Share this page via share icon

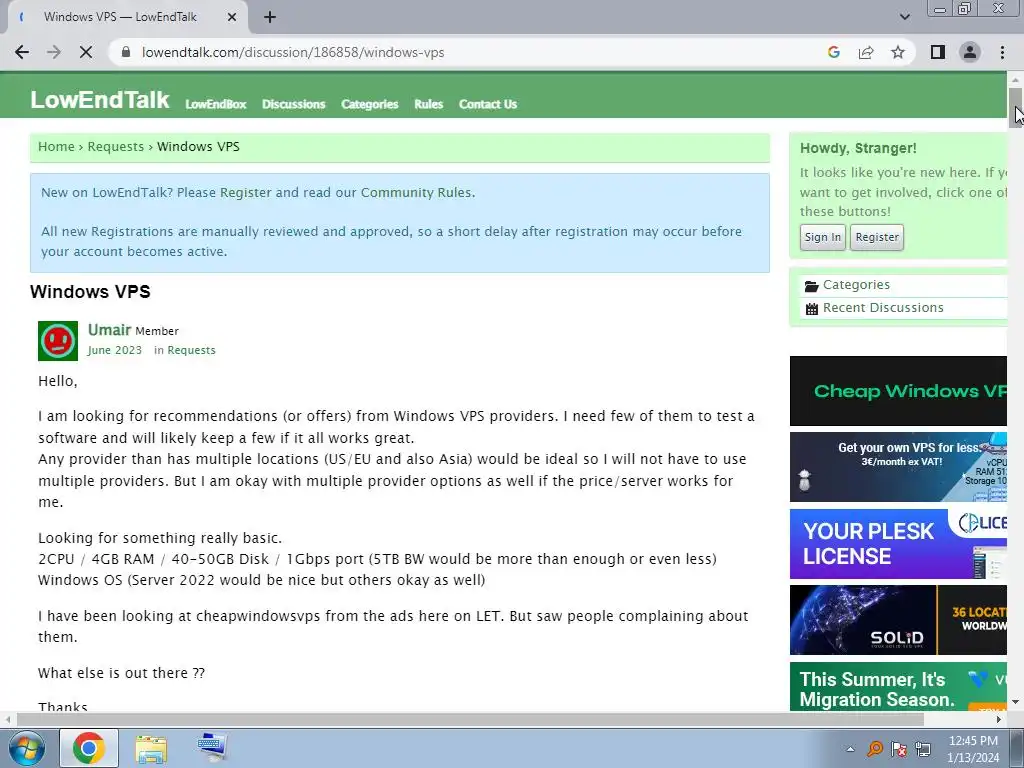click(866, 52)
